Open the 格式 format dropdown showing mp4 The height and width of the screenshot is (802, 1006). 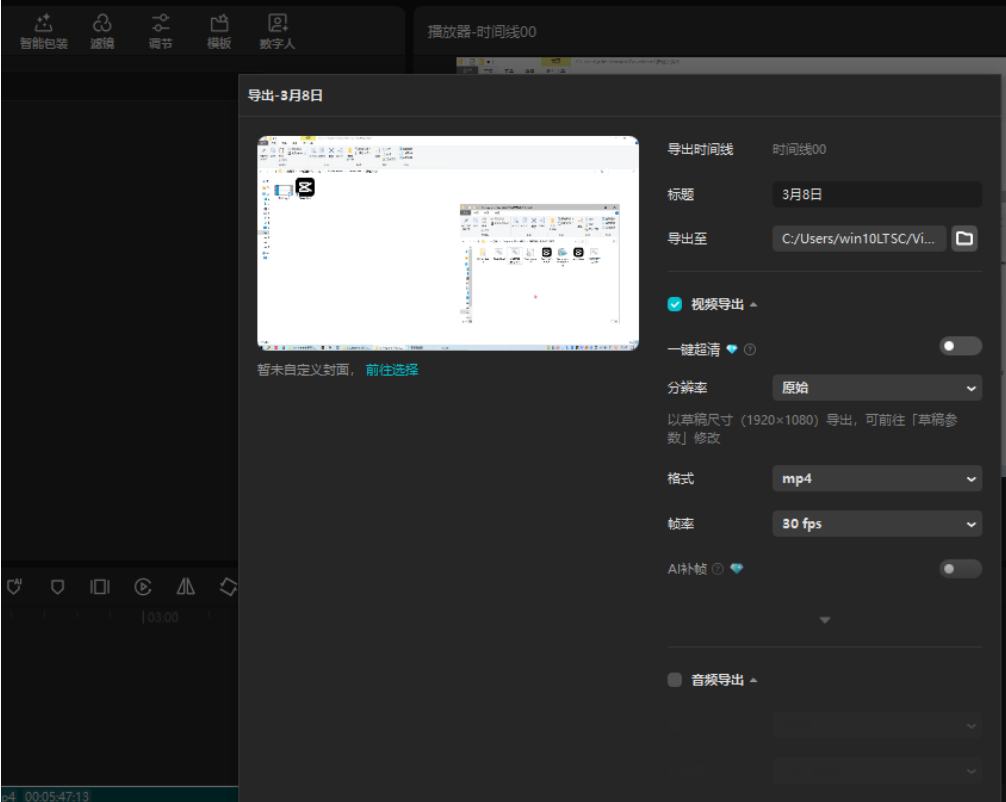tap(876, 479)
